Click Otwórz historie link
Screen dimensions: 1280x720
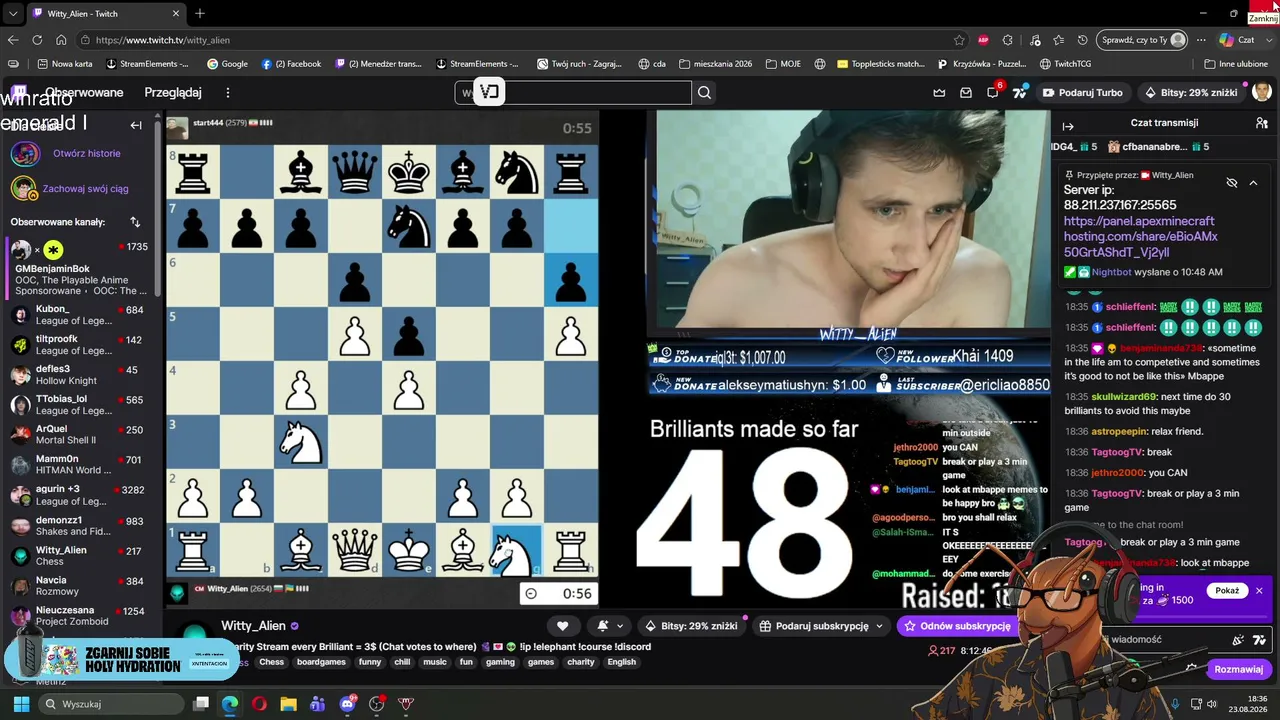(87, 153)
